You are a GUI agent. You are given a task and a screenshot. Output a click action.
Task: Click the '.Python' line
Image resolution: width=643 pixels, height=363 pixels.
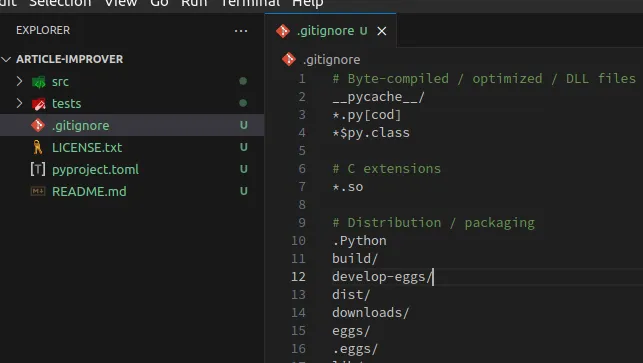click(x=359, y=241)
